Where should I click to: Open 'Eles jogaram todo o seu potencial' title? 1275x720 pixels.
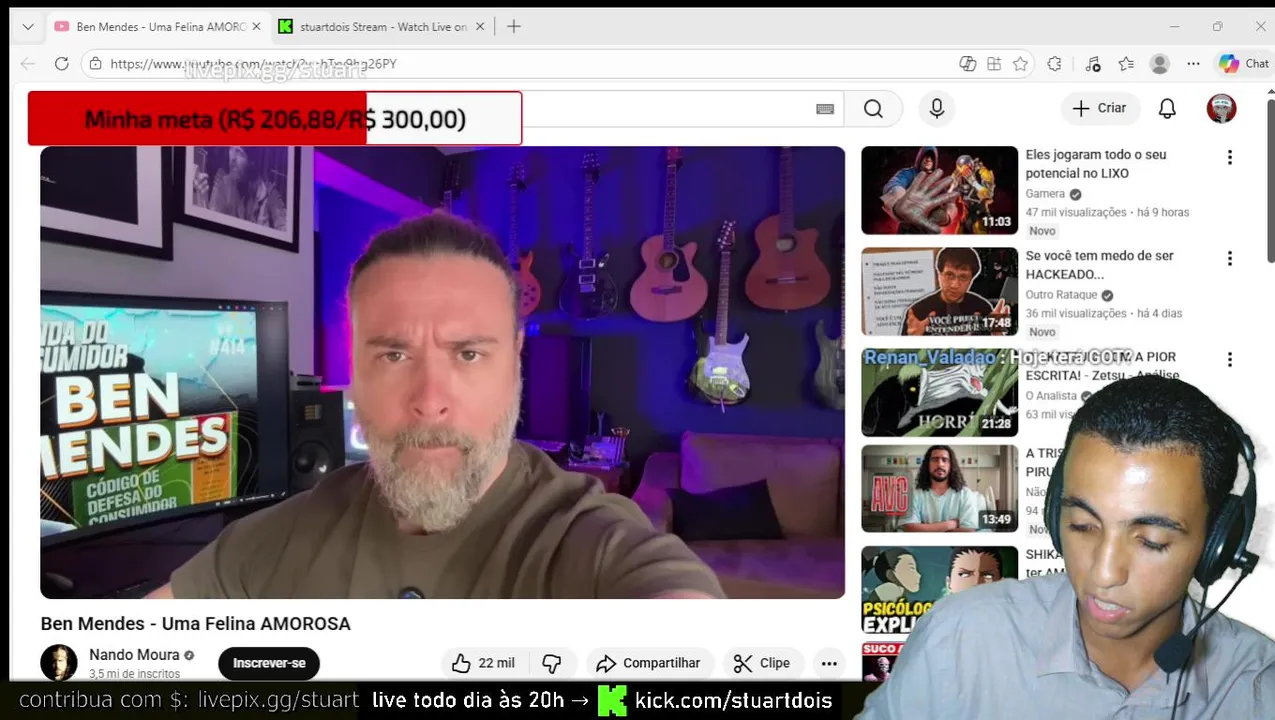point(1096,164)
